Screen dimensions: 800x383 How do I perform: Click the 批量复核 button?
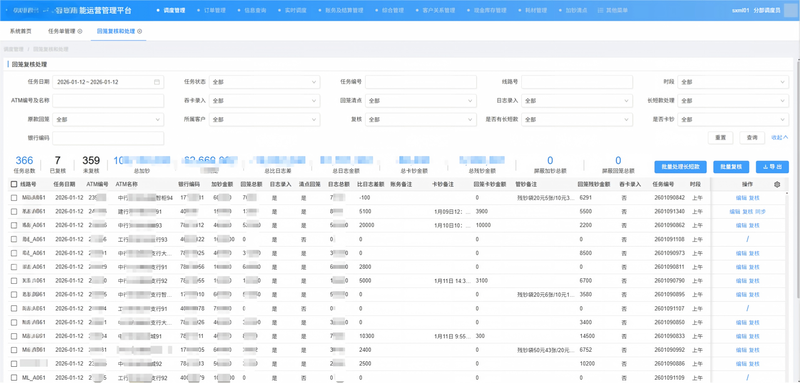pos(731,167)
